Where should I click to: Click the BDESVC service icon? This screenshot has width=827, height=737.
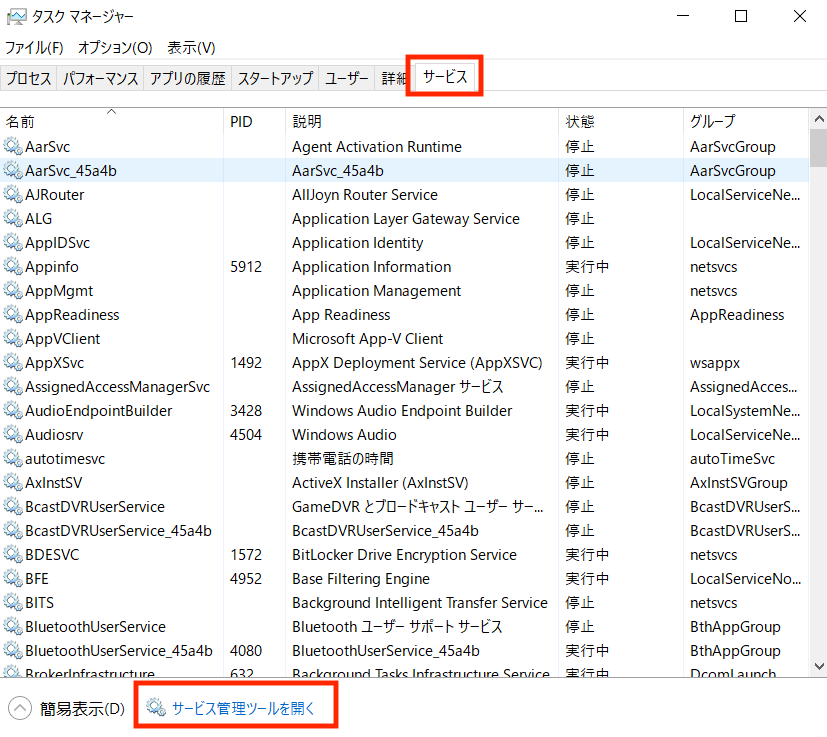(x=14, y=554)
